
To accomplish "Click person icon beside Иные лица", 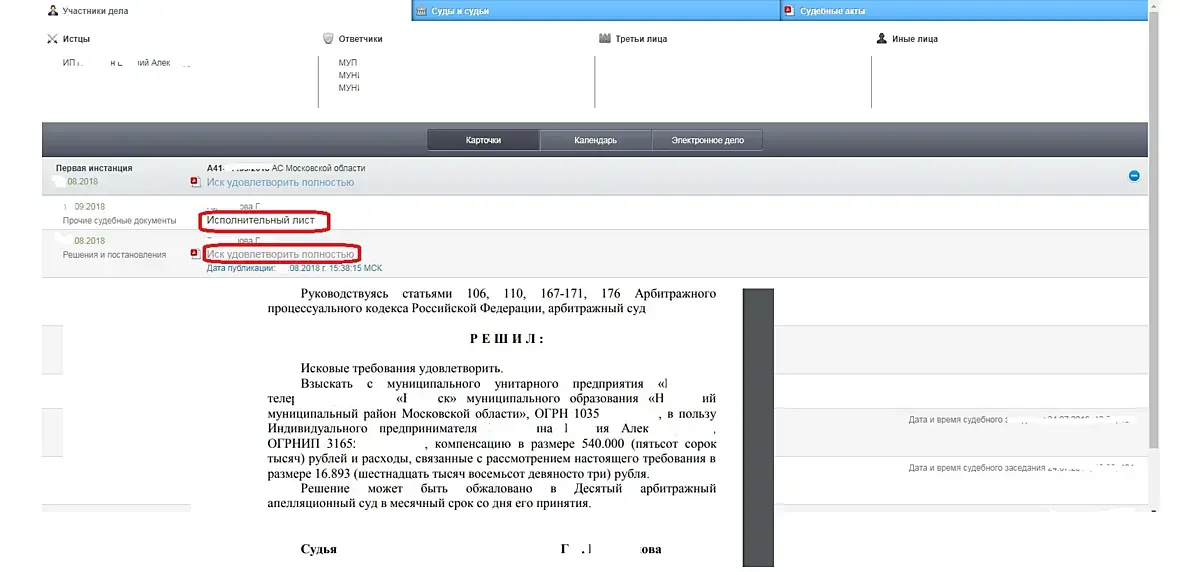I will tap(882, 38).
